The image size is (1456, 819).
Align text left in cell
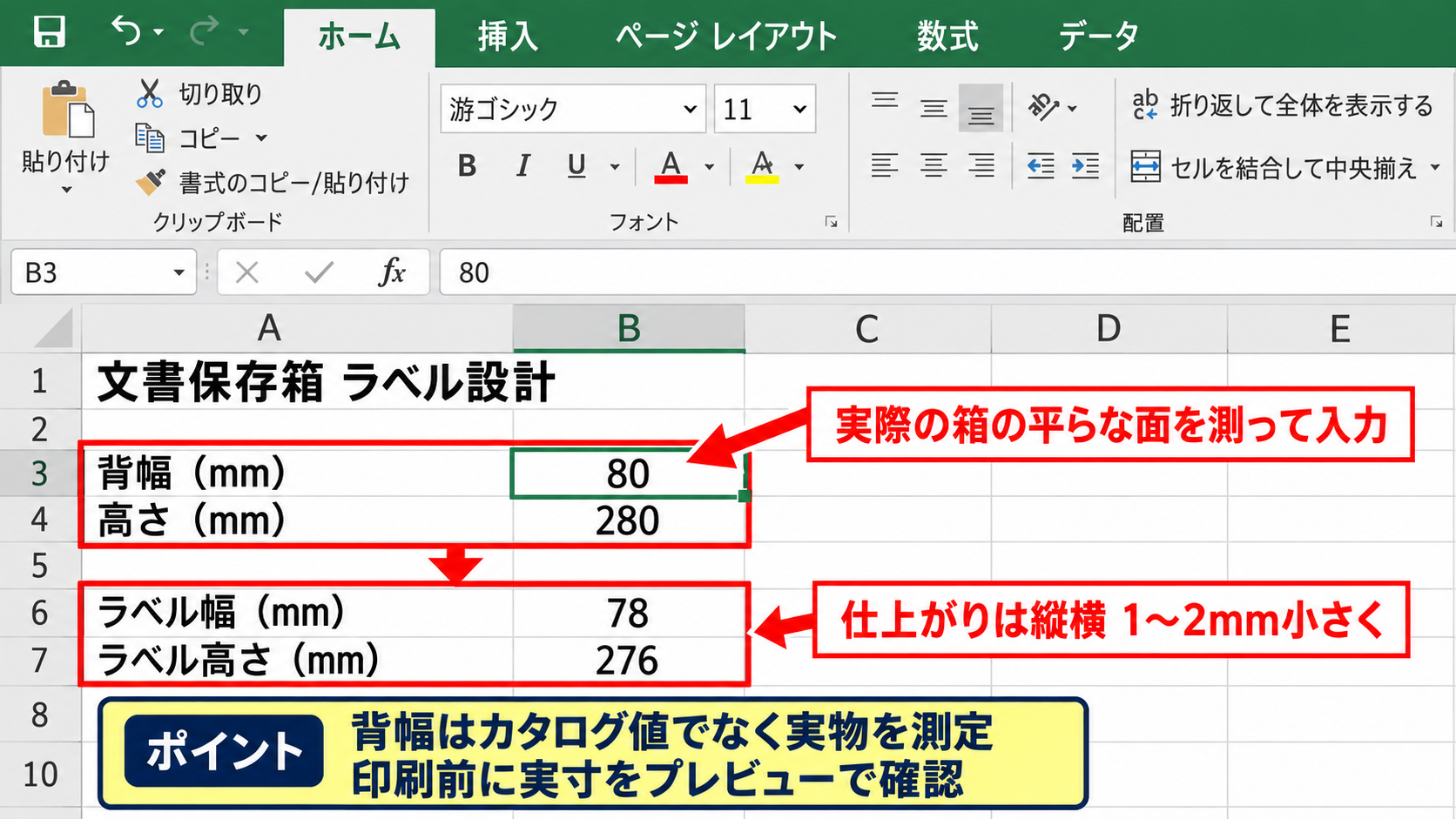tap(885, 165)
